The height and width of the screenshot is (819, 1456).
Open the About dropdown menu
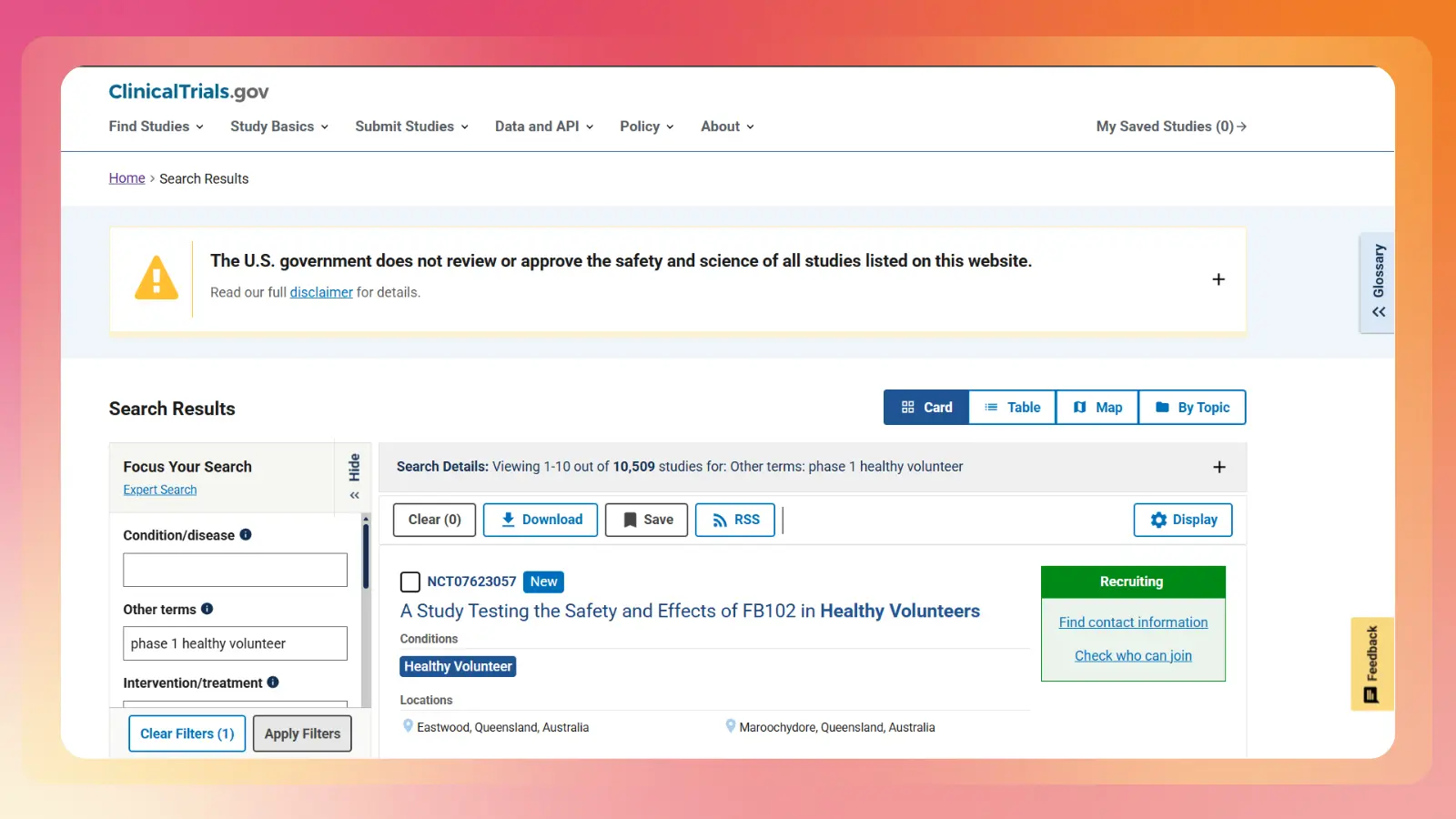coord(728,126)
